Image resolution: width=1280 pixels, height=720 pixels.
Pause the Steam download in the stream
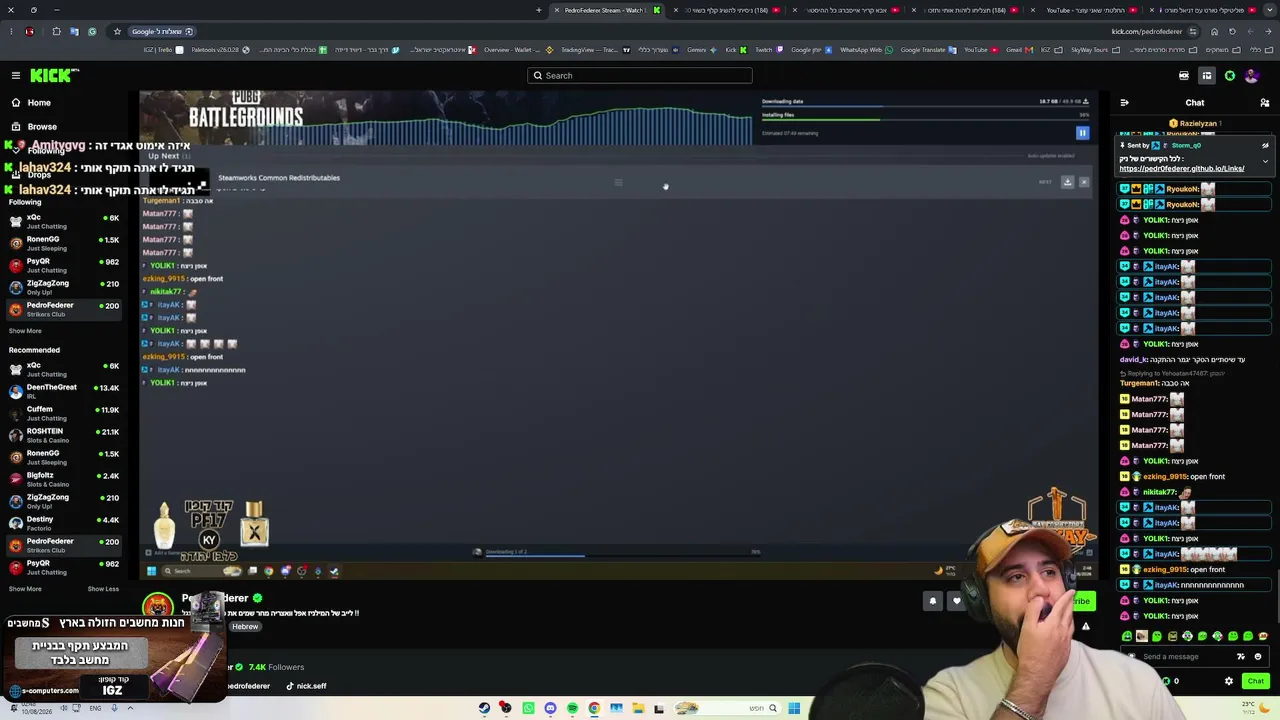pyautogui.click(x=1082, y=133)
